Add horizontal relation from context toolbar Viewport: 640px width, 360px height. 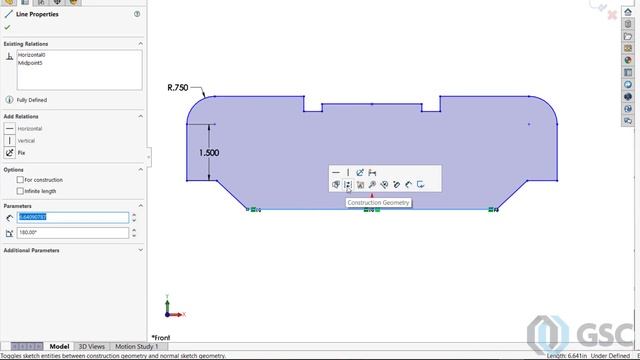(336, 173)
